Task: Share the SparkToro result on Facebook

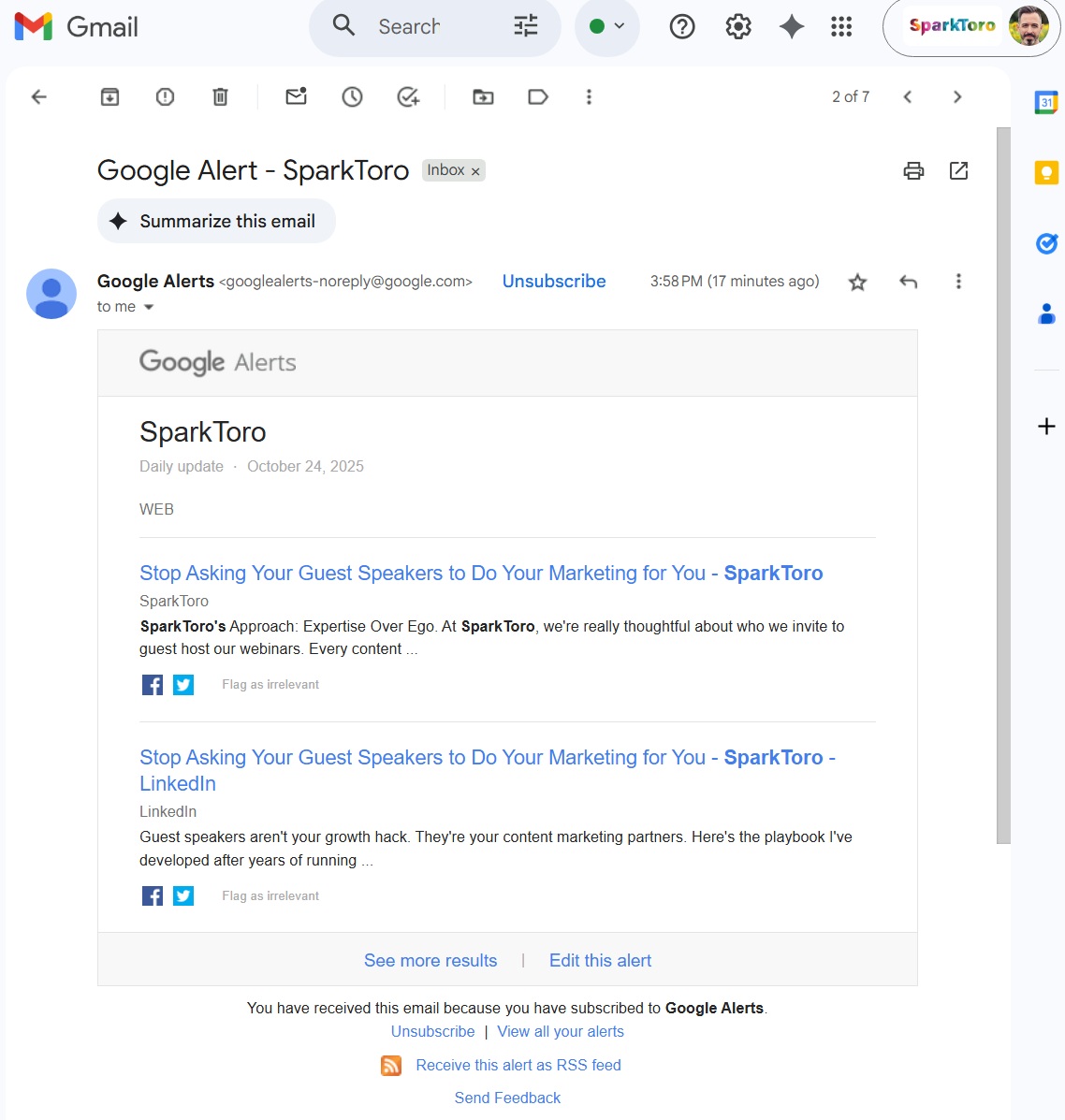Action: pyautogui.click(x=153, y=685)
